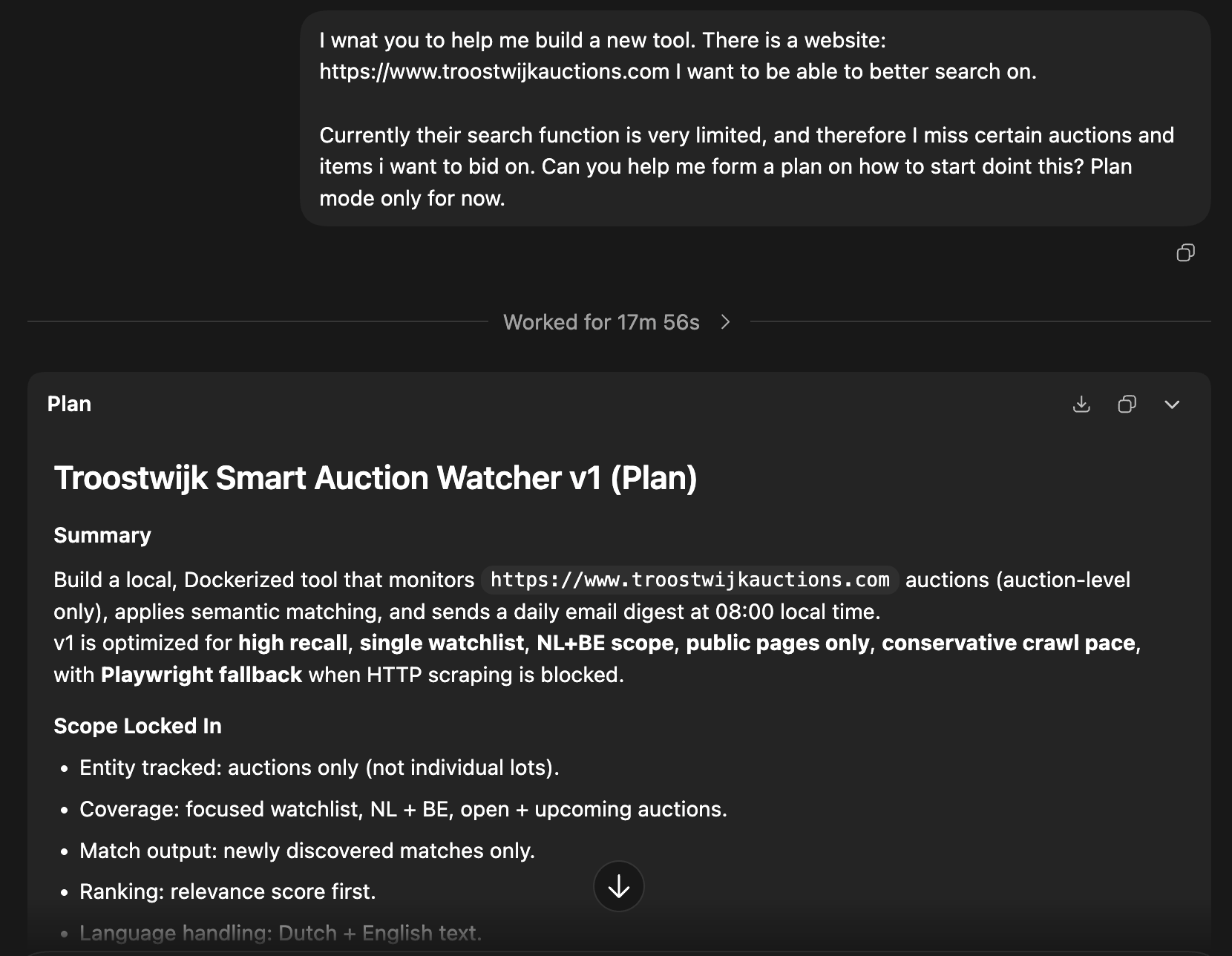Collapse the Plan panel

pyautogui.click(x=1172, y=405)
